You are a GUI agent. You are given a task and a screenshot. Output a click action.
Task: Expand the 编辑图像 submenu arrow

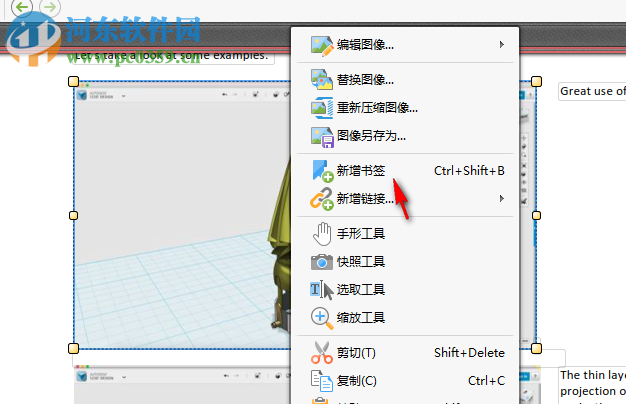point(502,44)
